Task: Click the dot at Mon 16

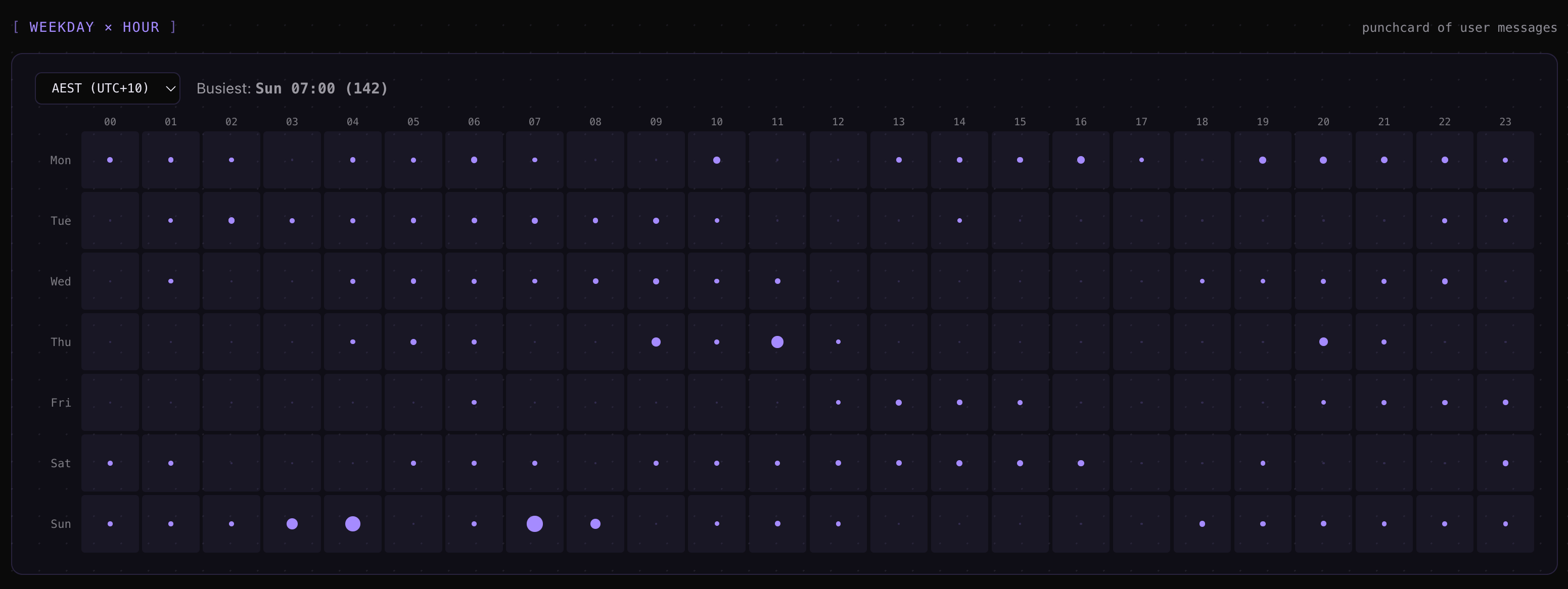Action: (x=1080, y=160)
